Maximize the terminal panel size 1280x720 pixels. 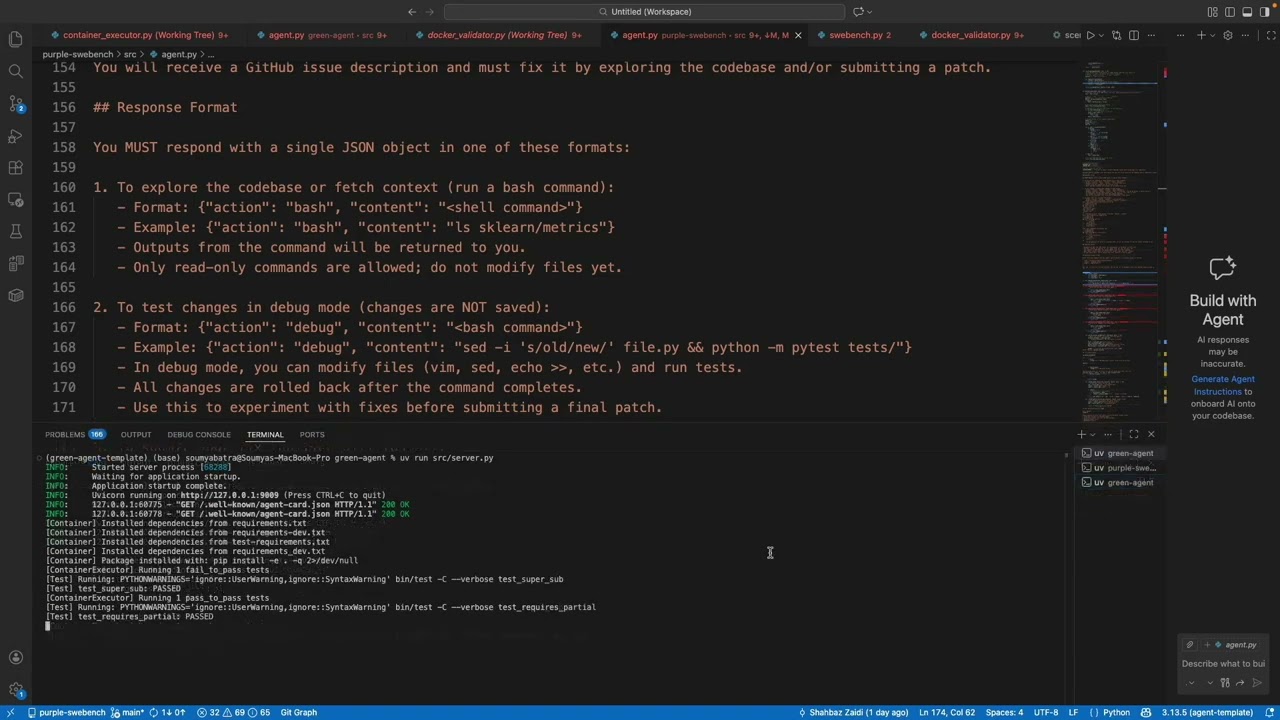1133,434
